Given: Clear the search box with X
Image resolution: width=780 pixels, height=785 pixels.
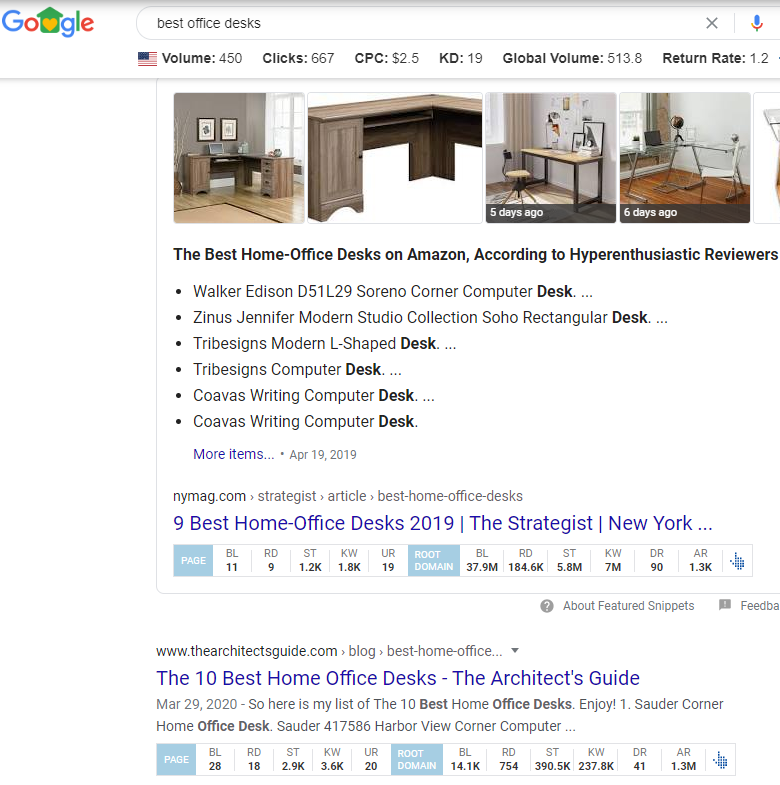Looking at the screenshot, I should pyautogui.click(x=711, y=23).
